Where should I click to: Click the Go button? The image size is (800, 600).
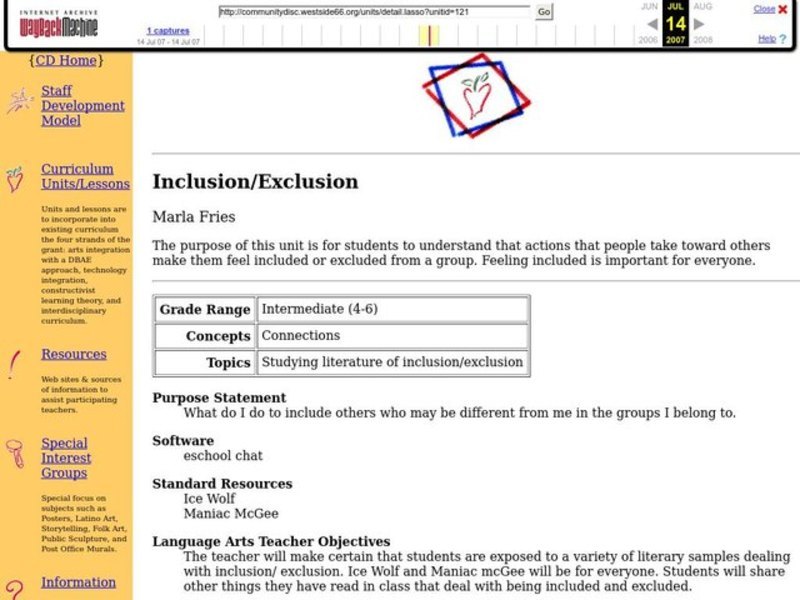[544, 12]
